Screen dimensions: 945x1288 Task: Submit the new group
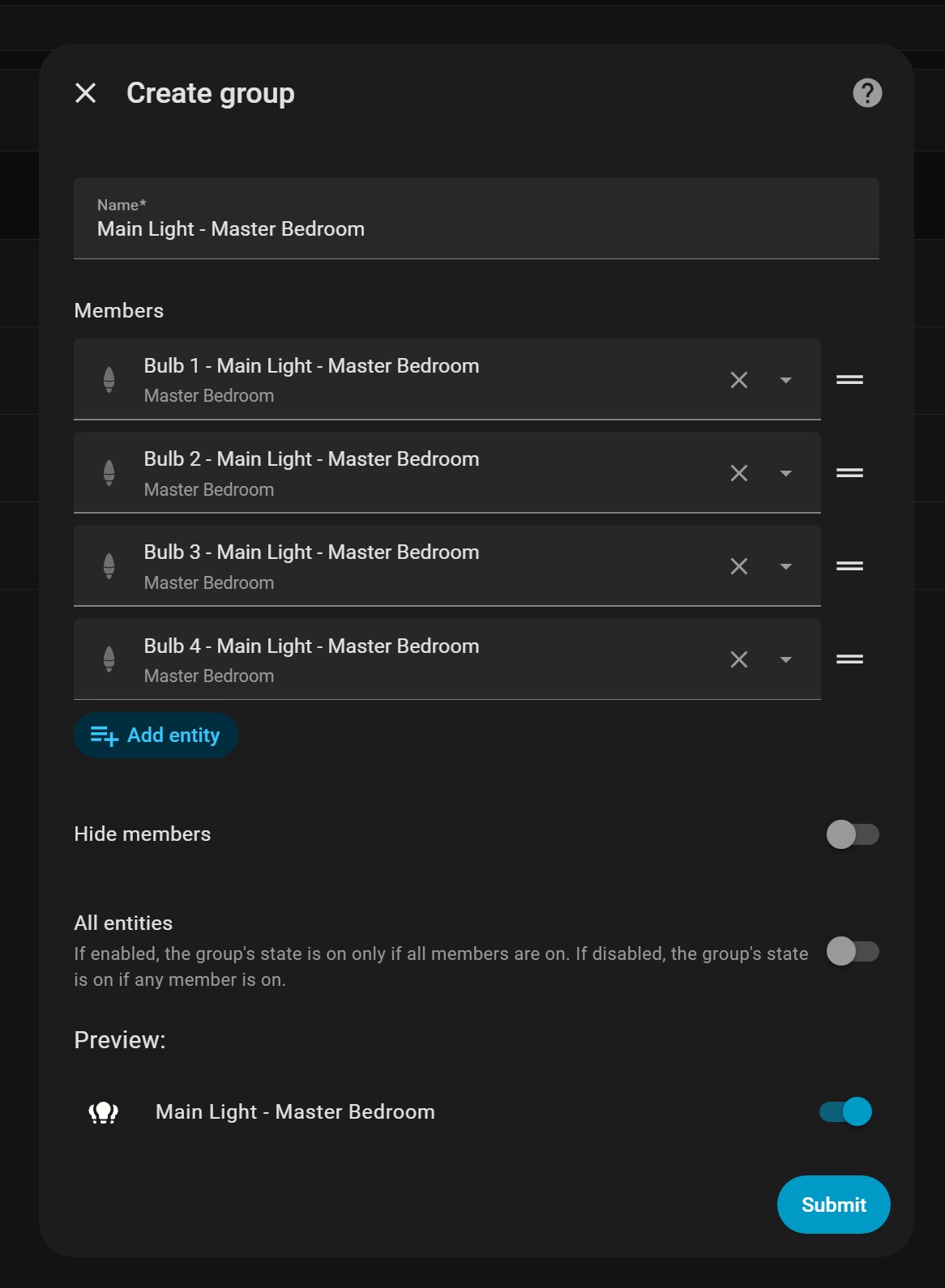(x=833, y=1205)
